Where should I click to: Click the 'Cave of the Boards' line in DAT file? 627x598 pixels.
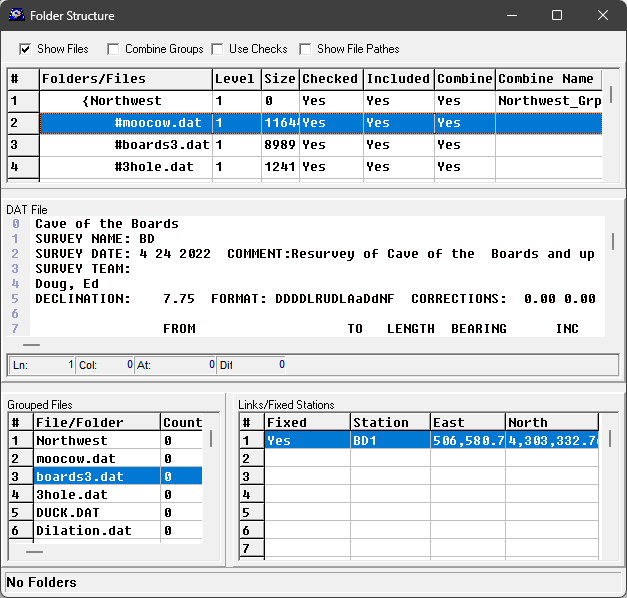tap(107, 224)
